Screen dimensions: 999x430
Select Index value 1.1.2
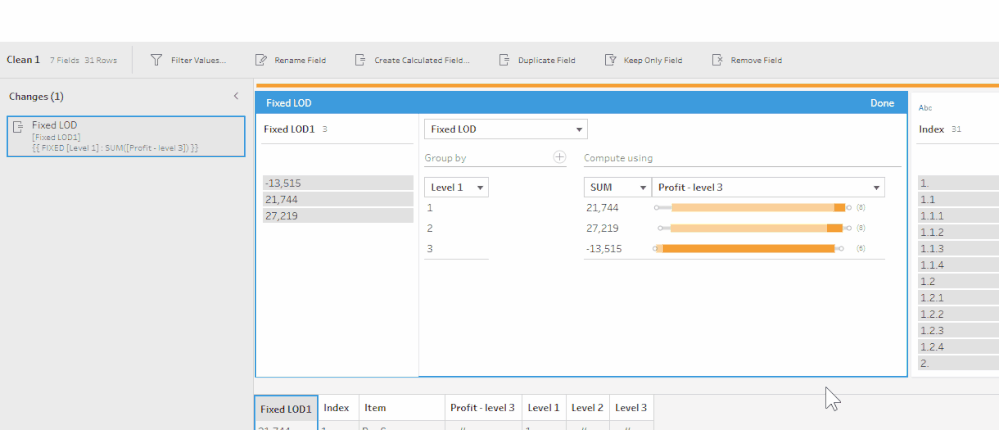(x=958, y=232)
